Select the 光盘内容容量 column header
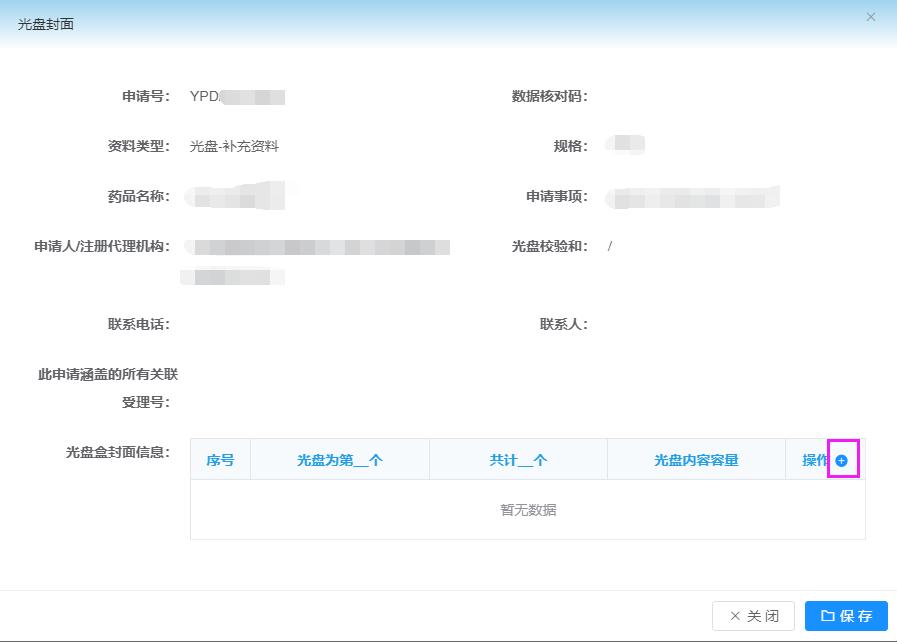Screen dimensions: 897x642 696,459
